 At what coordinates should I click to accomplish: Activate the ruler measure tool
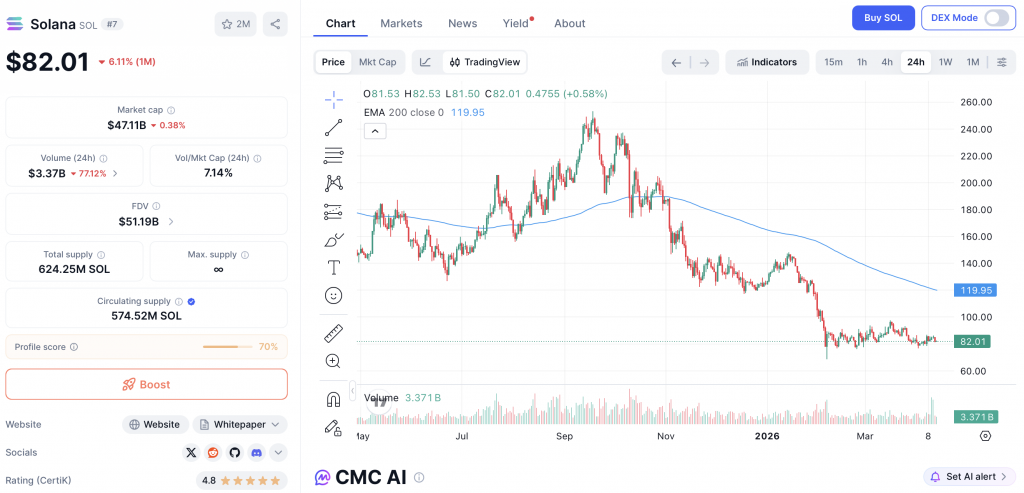[x=334, y=333]
